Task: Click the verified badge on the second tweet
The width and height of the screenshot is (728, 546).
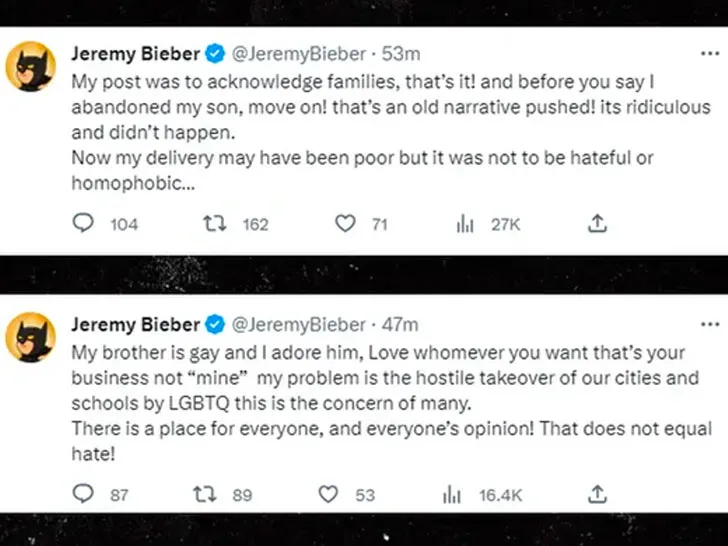Action: [214, 324]
